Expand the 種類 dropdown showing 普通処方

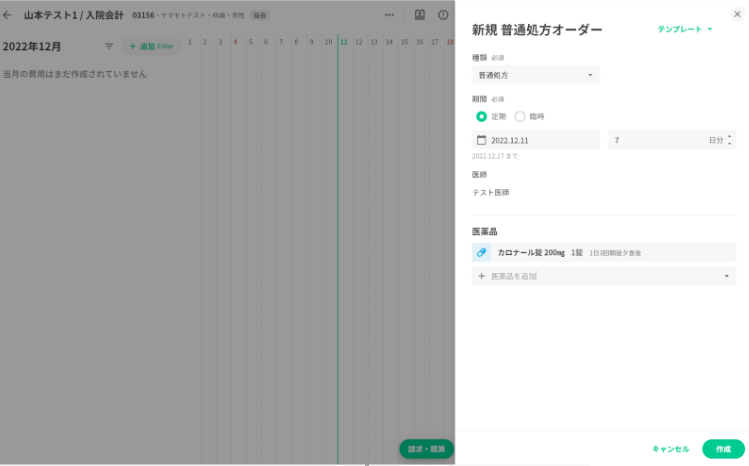tap(535, 75)
